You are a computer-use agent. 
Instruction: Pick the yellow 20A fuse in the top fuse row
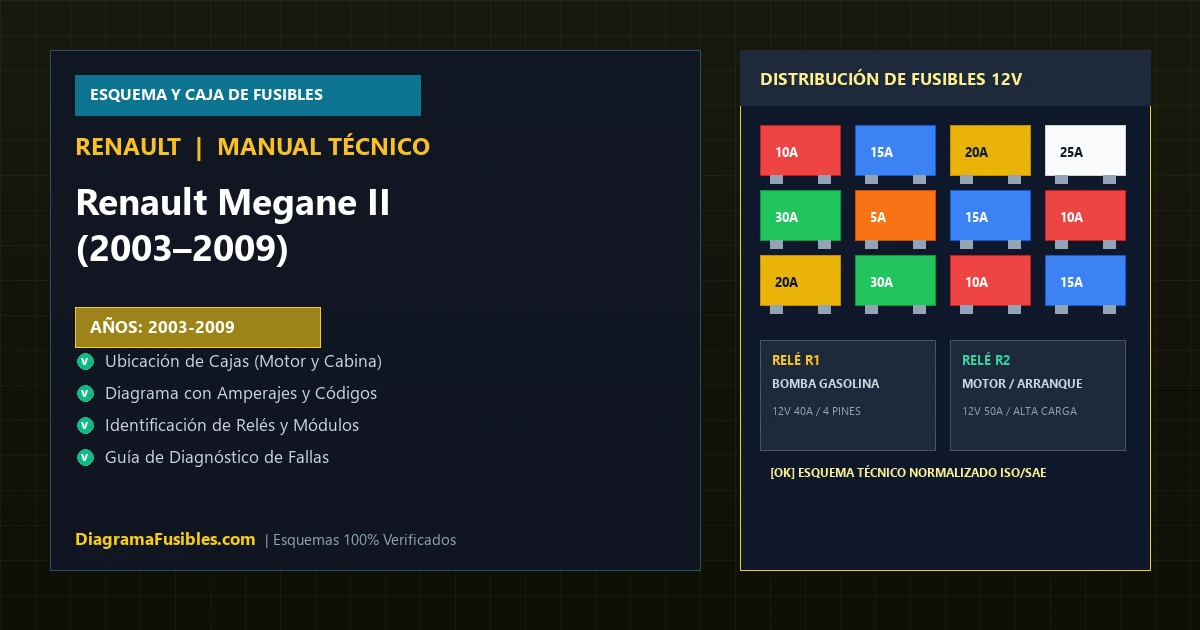(x=990, y=151)
